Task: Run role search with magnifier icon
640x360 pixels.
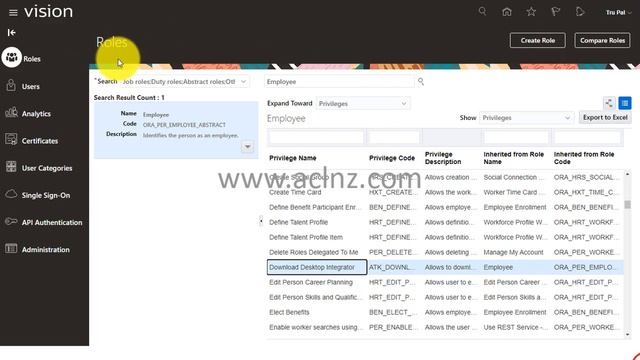Action: (x=421, y=82)
